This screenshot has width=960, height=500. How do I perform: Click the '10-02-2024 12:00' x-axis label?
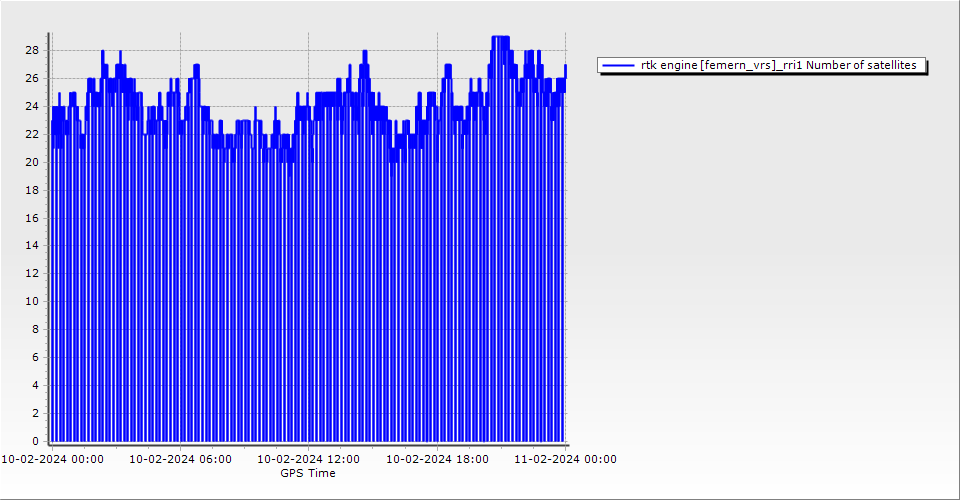point(308,460)
